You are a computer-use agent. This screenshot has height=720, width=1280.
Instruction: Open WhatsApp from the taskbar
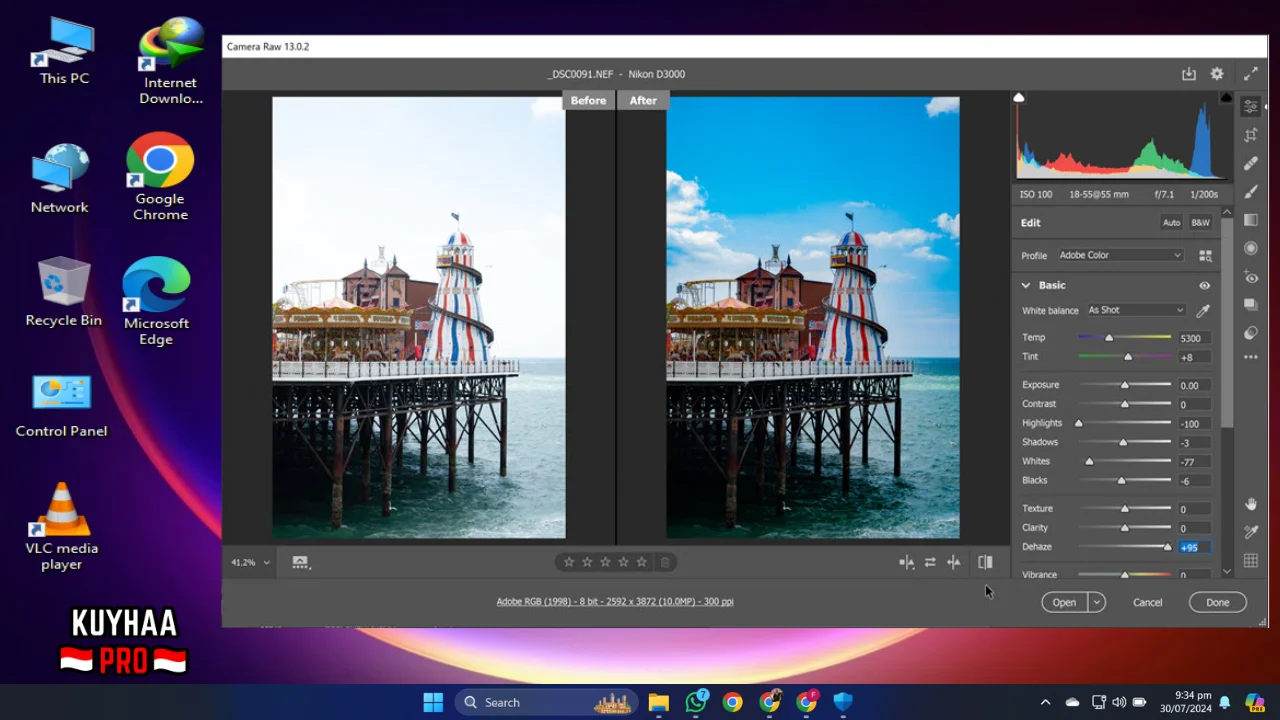coord(696,702)
